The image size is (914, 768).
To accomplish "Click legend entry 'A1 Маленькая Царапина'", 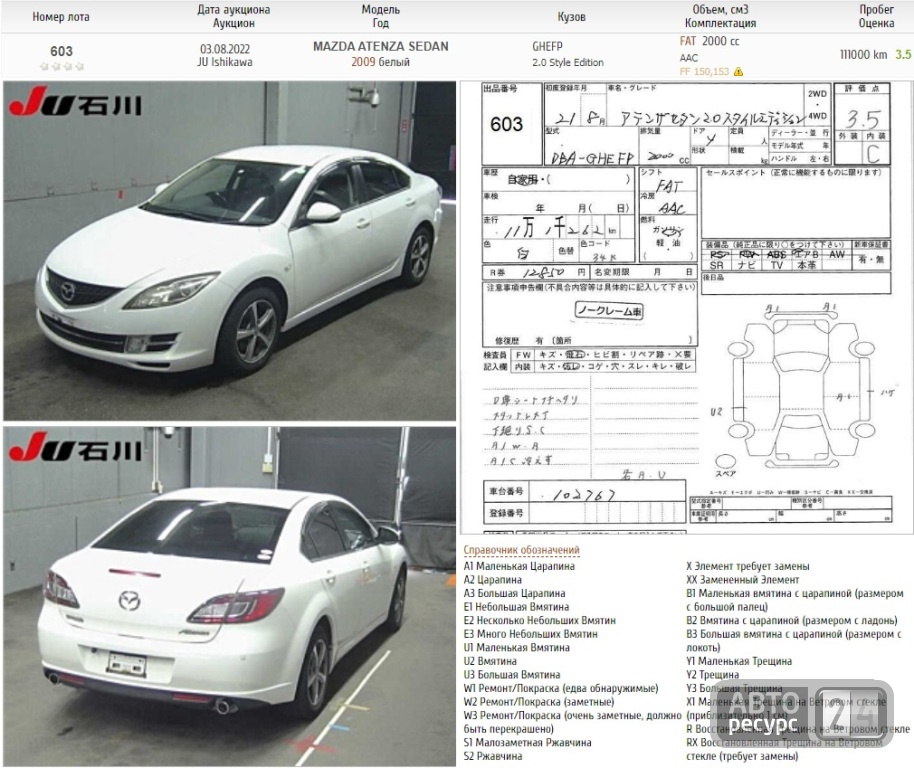I will point(519,566).
